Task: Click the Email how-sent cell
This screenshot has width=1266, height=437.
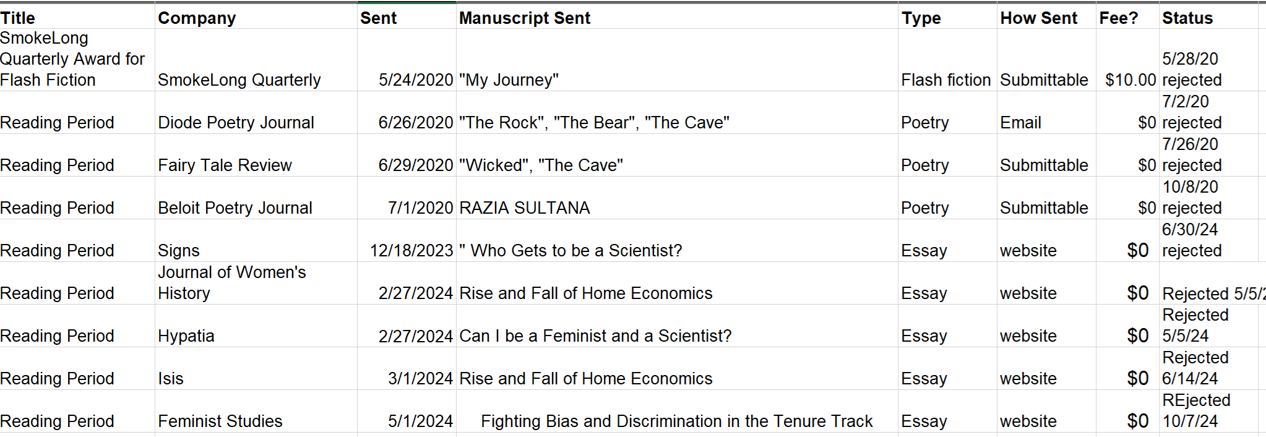Action: 1046,113
